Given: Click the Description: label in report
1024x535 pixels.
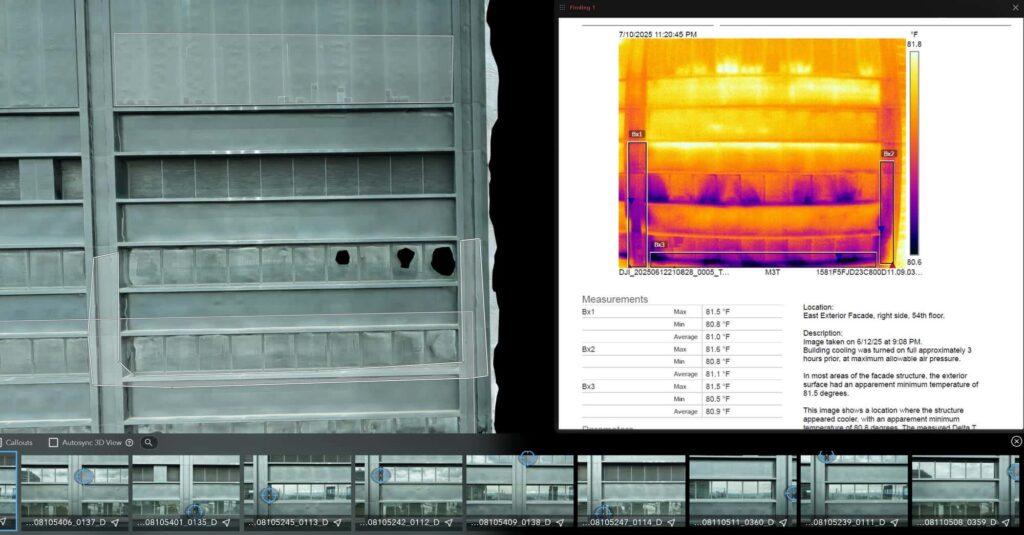Looking at the screenshot, I should pyautogui.click(x=823, y=333).
